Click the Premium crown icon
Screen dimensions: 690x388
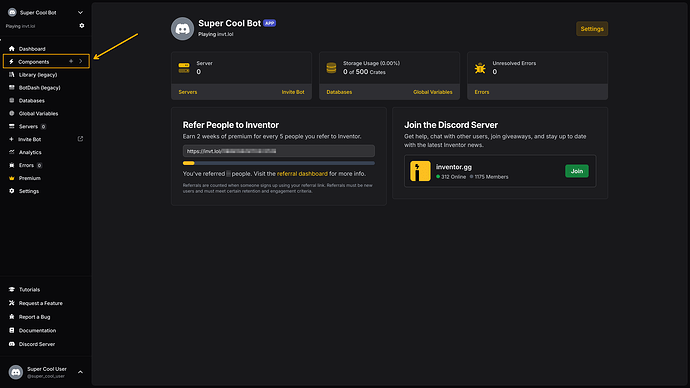coord(12,178)
